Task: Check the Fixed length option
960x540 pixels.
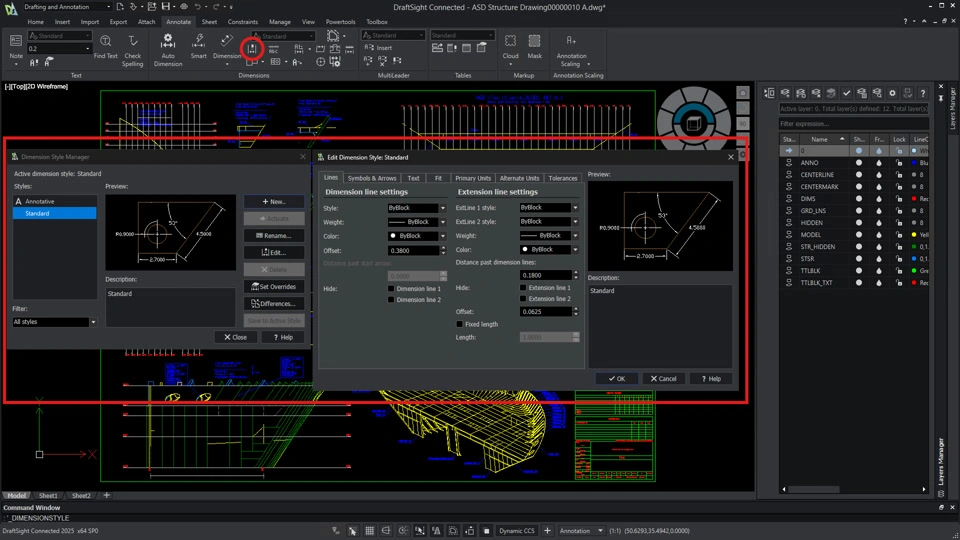Action: pyautogui.click(x=460, y=324)
